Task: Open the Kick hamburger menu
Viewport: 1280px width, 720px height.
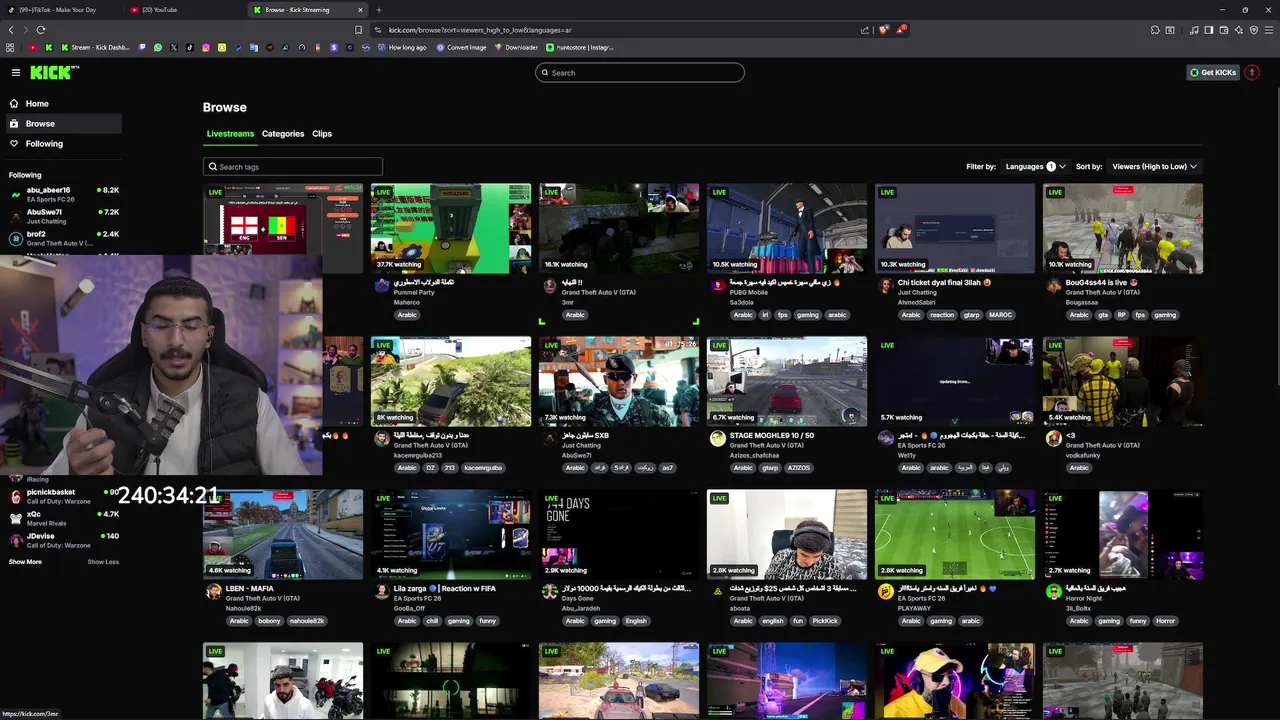Action: (16, 72)
